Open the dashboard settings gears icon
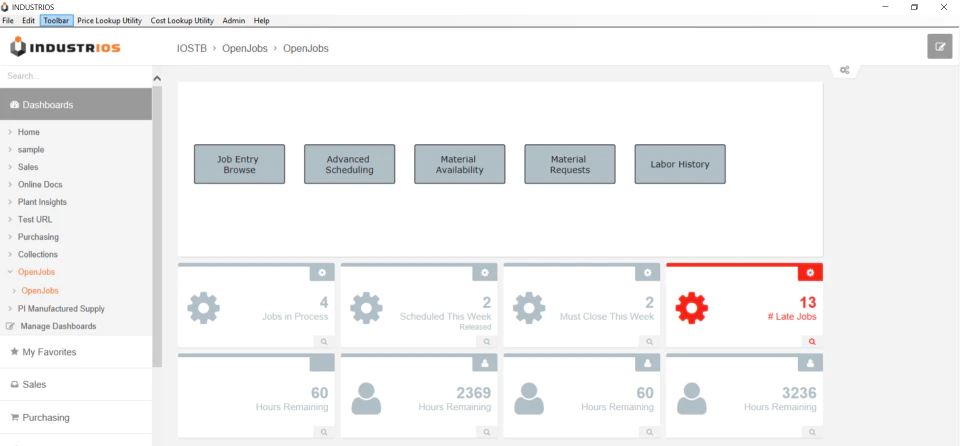The image size is (960, 446). pos(844,70)
